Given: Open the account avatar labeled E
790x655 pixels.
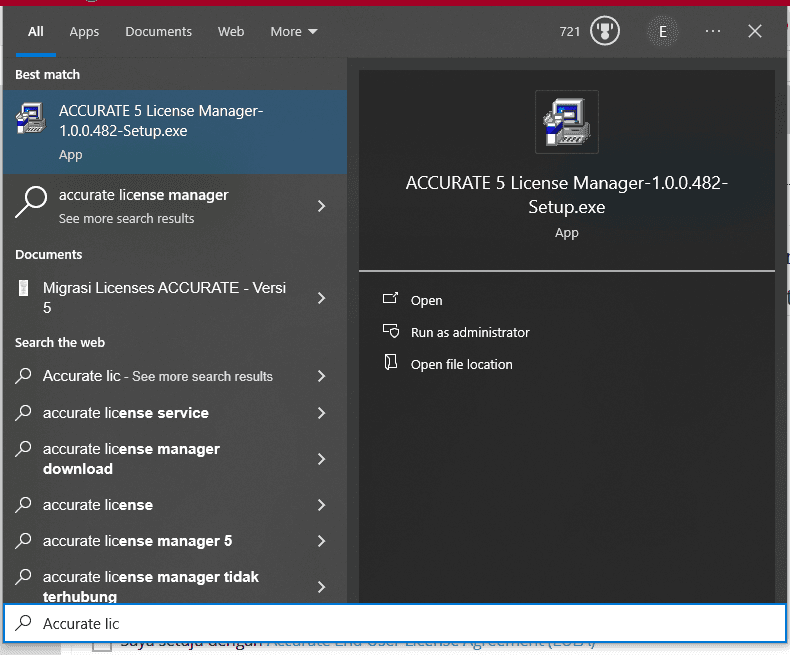Looking at the screenshot, I should click(x=663, y=32).
